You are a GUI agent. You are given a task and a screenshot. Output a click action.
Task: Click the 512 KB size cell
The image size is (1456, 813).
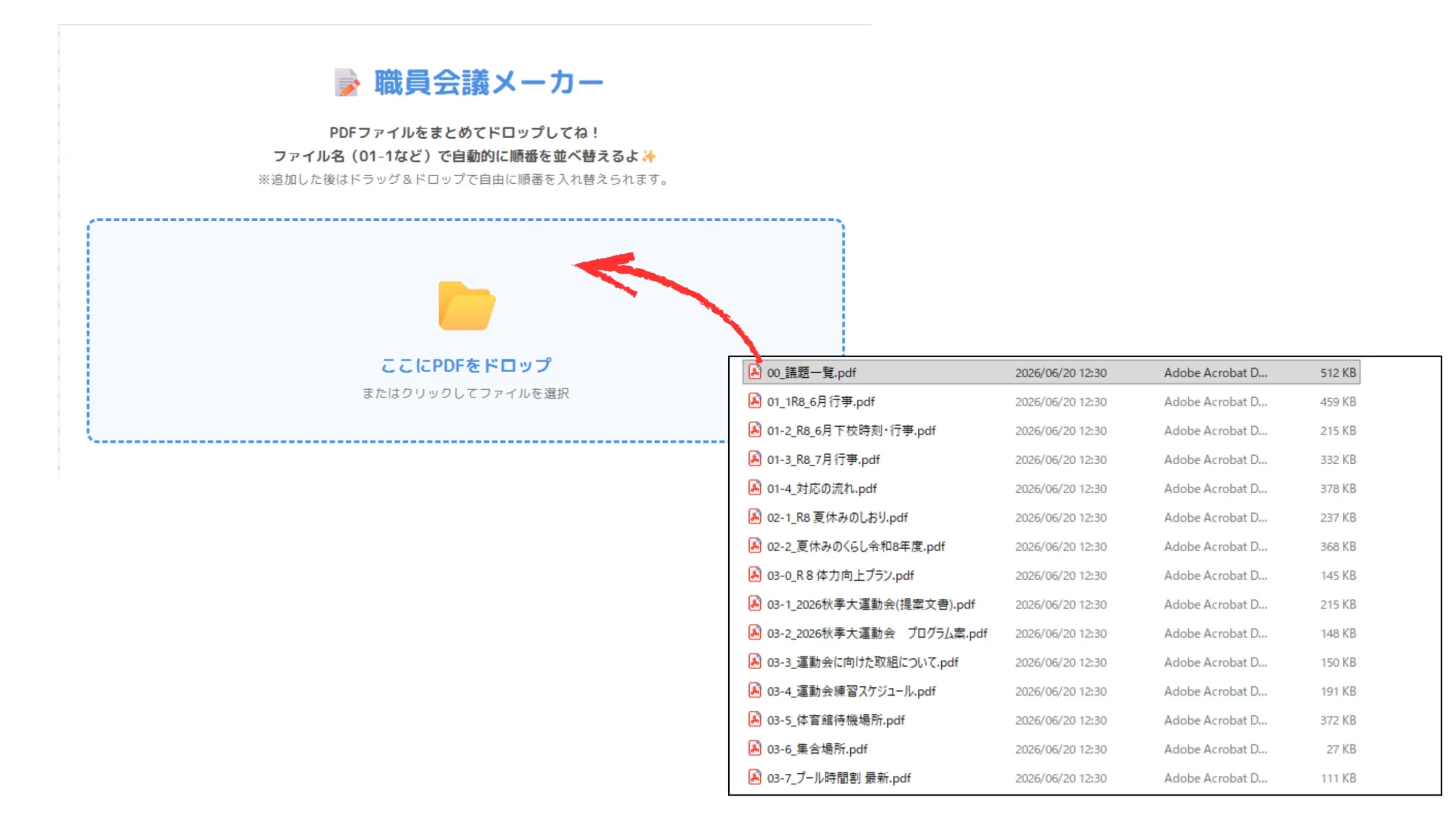coord(1338,373)
